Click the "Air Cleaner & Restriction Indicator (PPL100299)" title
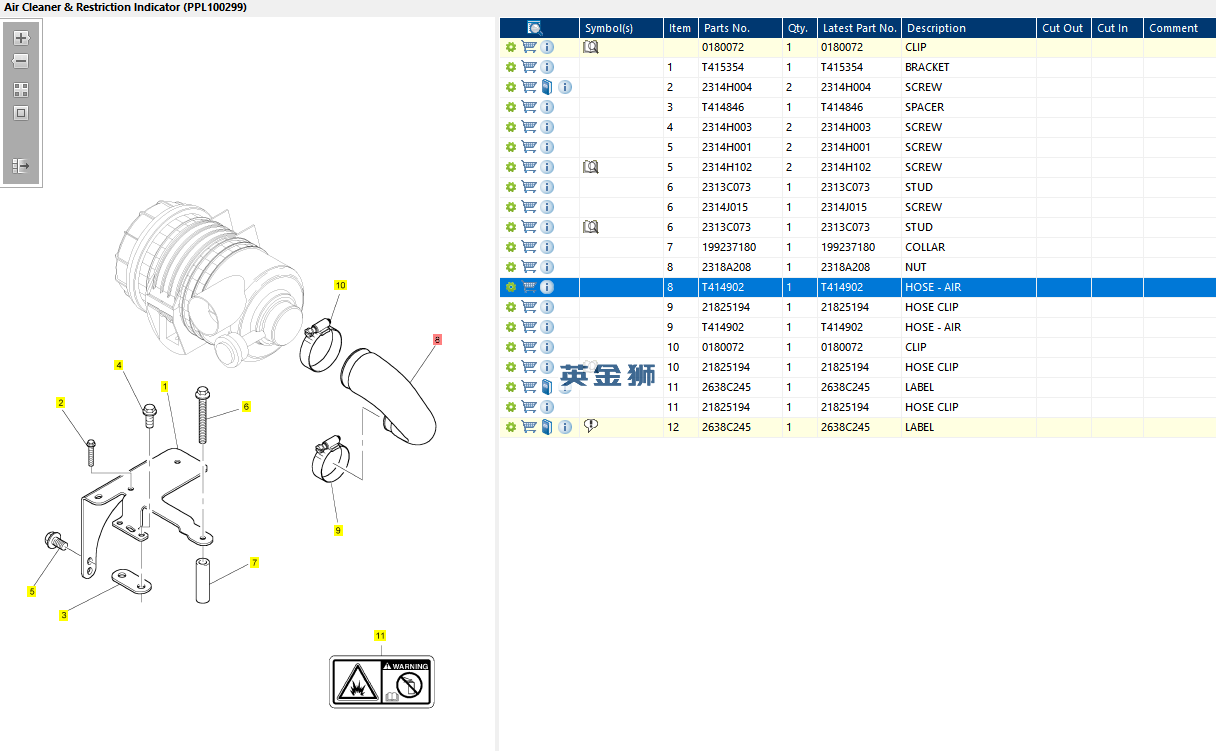Viewport: 1216px width, 751px height. 126,7
